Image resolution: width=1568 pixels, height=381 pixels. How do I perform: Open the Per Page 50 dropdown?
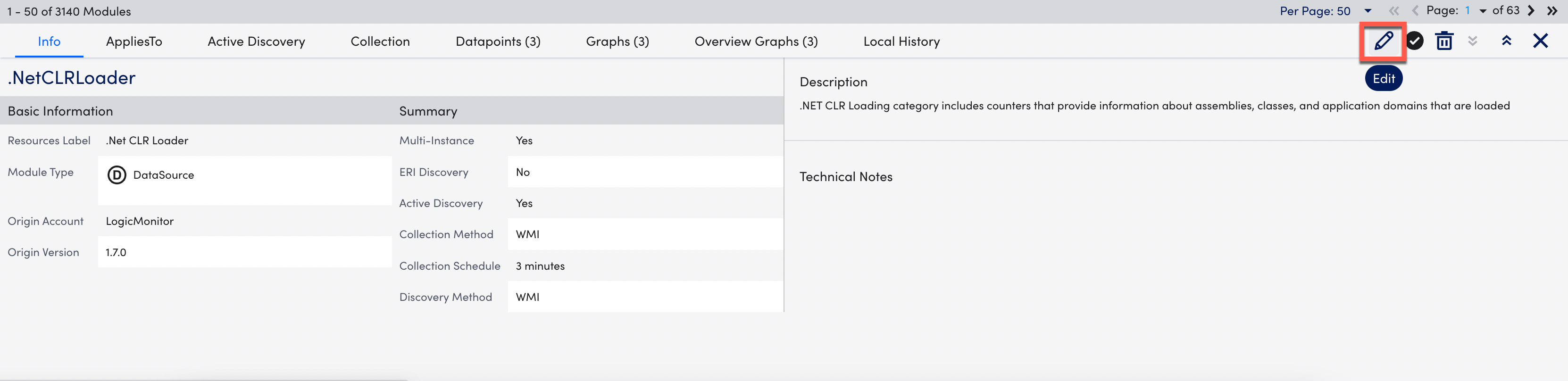point(1326,11)
